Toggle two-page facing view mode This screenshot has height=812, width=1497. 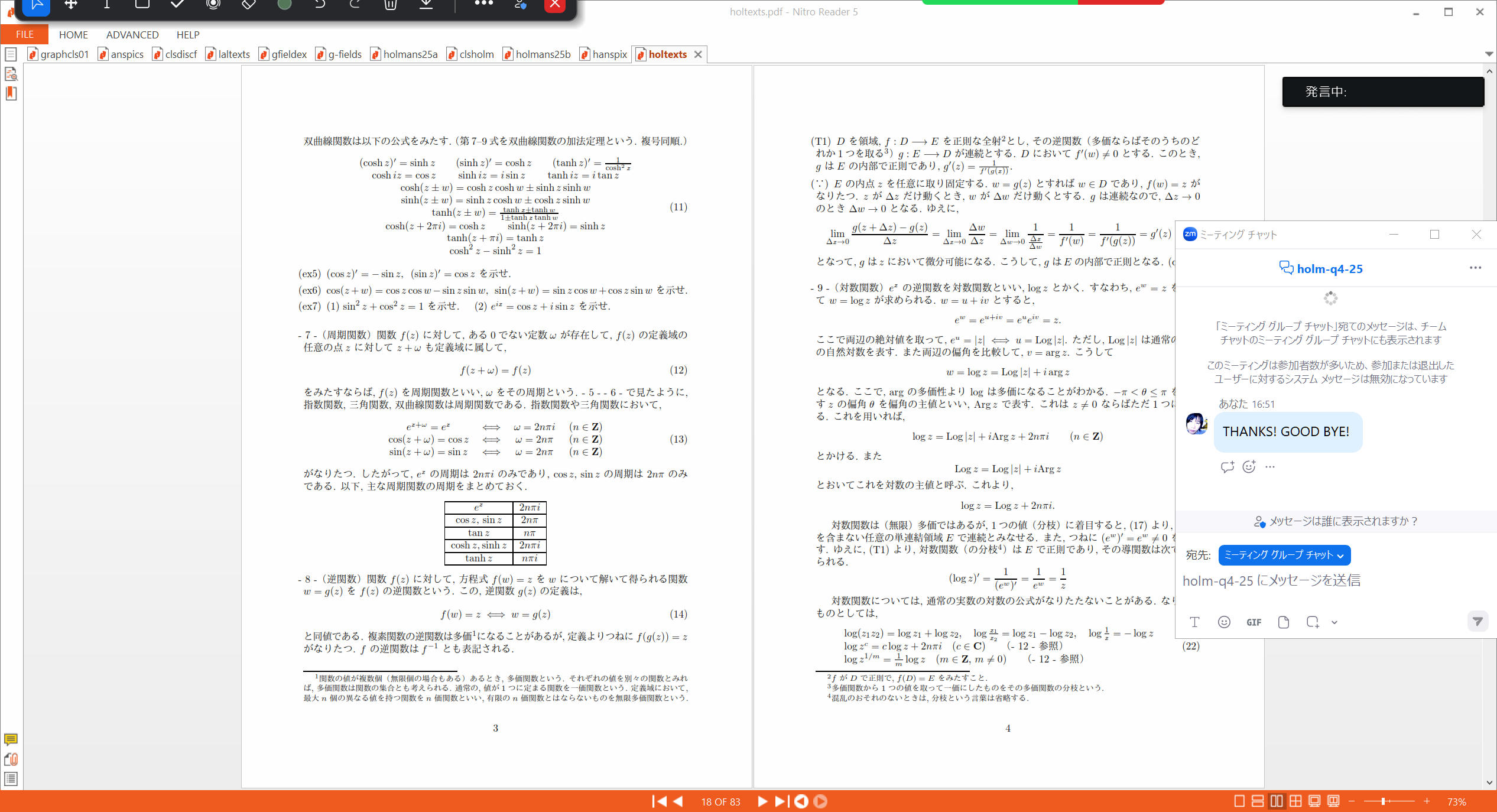coord(1277,801)
